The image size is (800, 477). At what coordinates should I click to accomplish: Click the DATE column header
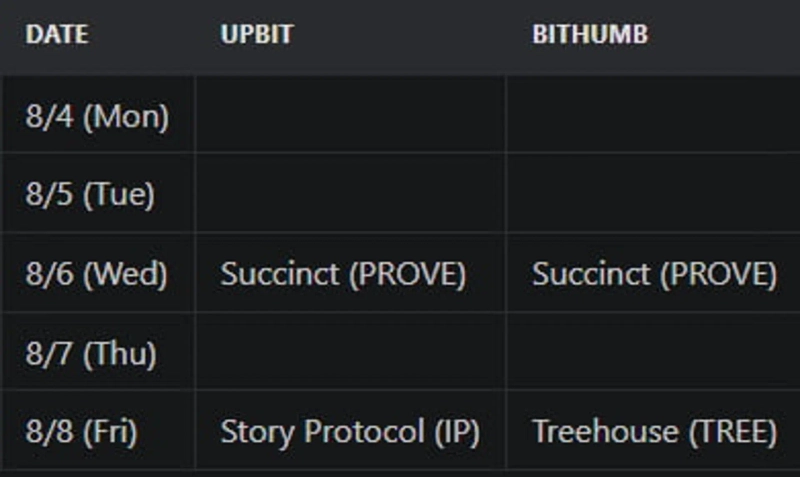point(57,34)
